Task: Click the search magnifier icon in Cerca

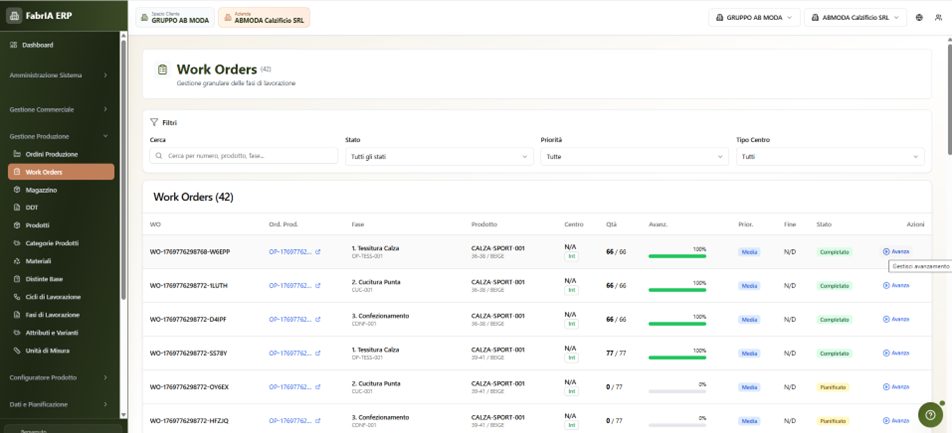Action: click(159, 156)
